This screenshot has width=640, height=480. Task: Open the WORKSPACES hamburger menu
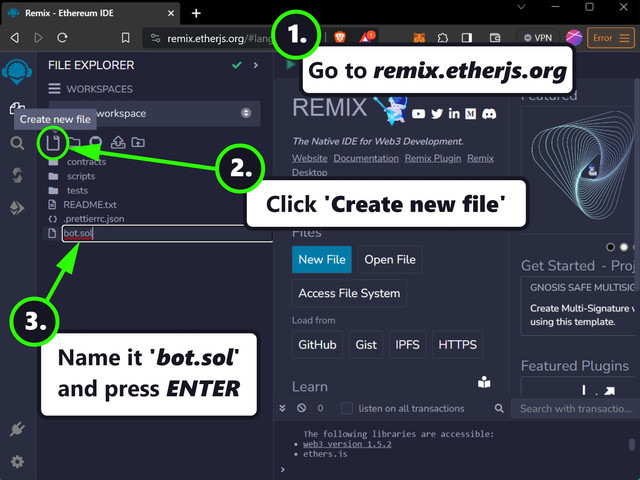pyautogui.click(x=55, y=89)
